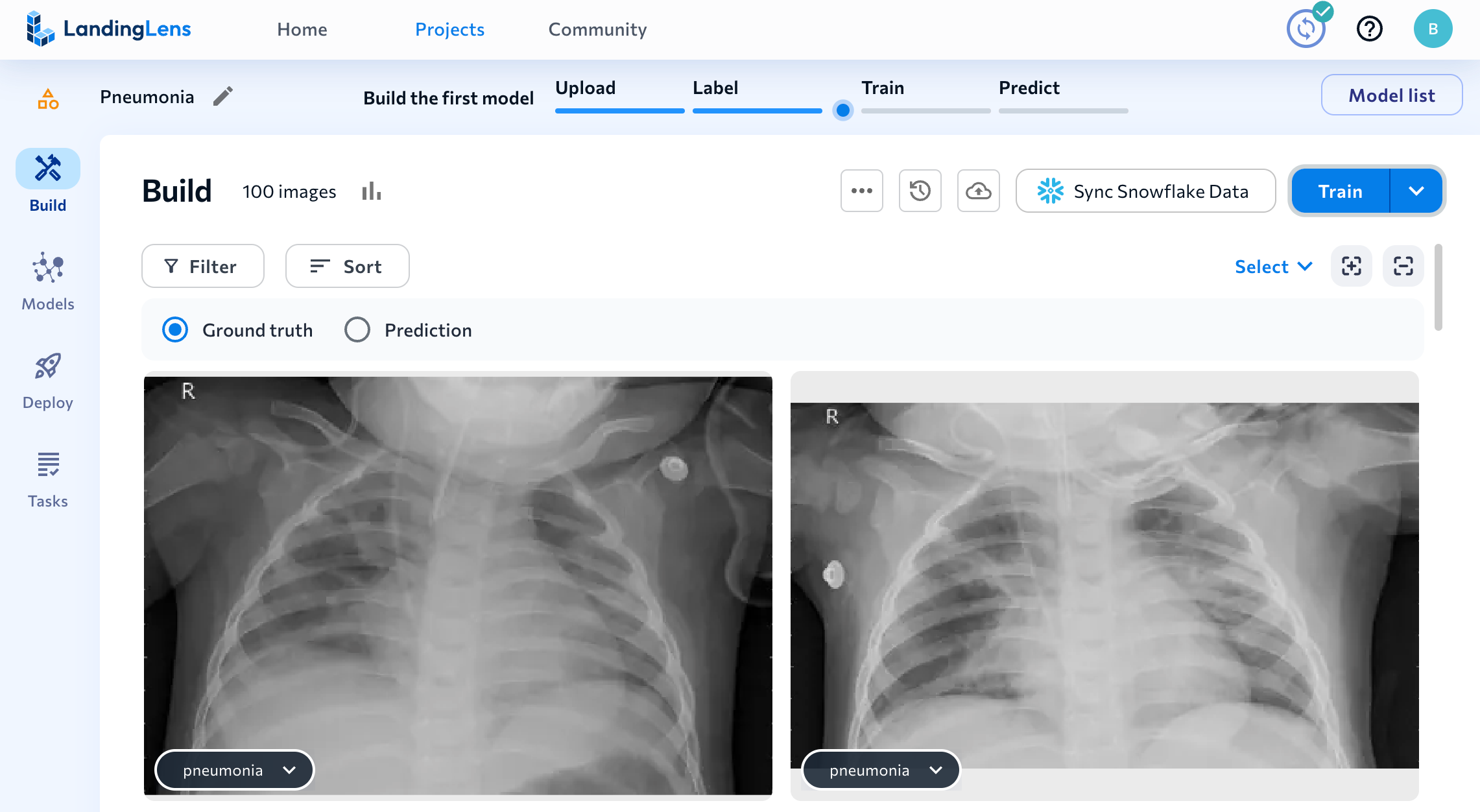The height and width of the screenshot is (812, 1480).
Task: Open the Deploy panel from the sidebar
Action: coord(47,377)
